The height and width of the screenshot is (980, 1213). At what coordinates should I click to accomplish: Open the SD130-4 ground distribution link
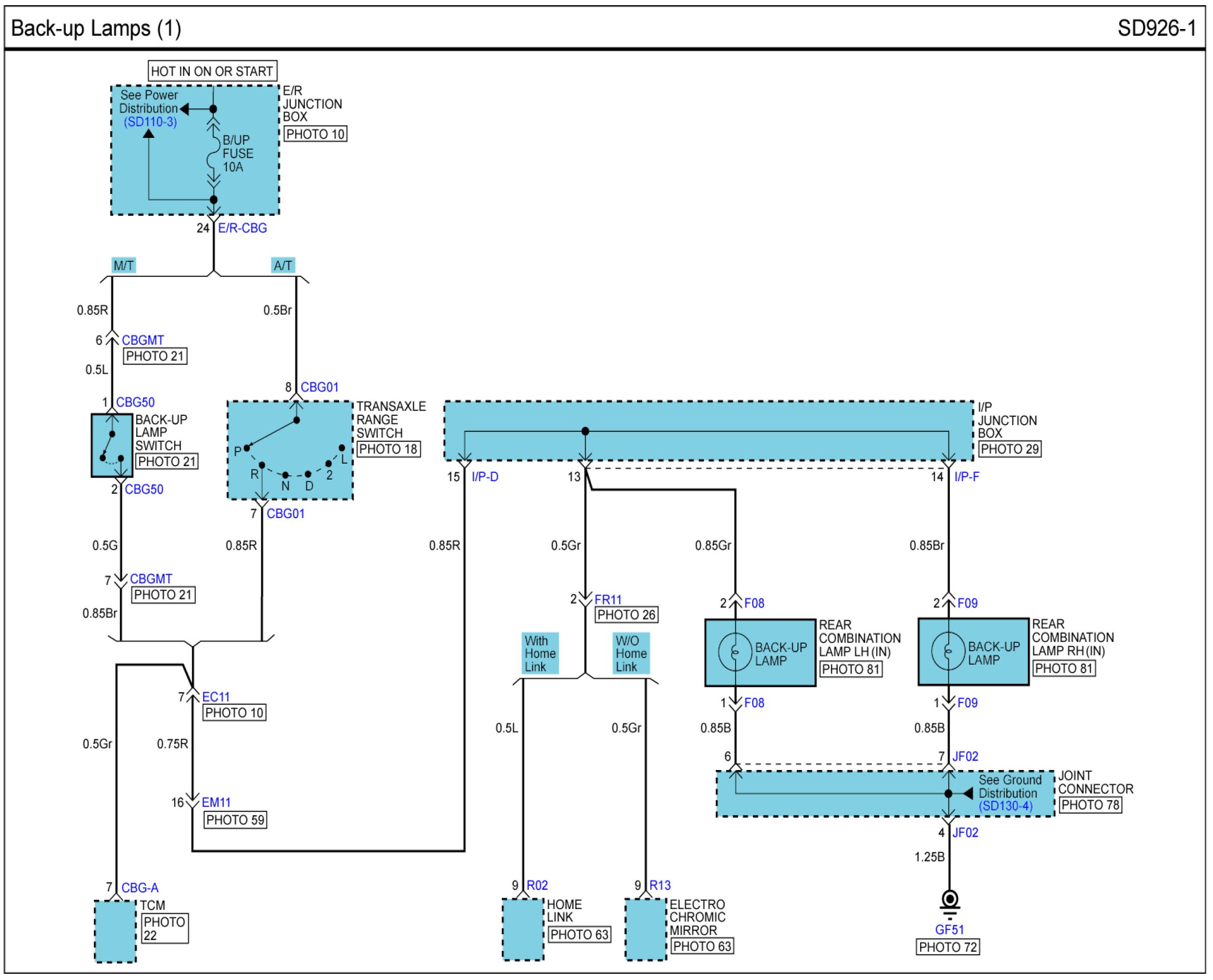coord(1005,806)
